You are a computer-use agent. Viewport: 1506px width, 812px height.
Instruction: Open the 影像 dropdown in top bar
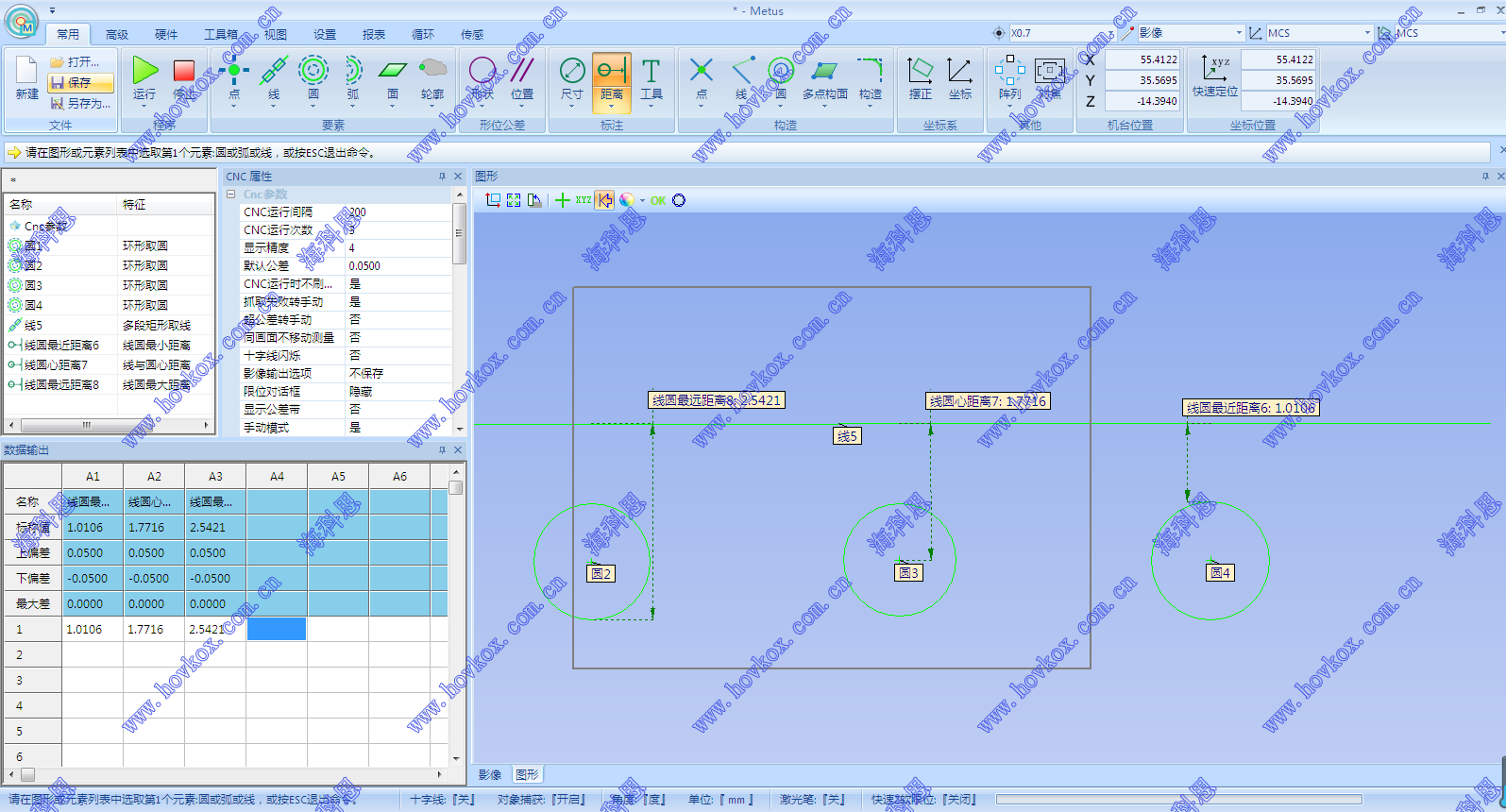tap(1239, 33)
